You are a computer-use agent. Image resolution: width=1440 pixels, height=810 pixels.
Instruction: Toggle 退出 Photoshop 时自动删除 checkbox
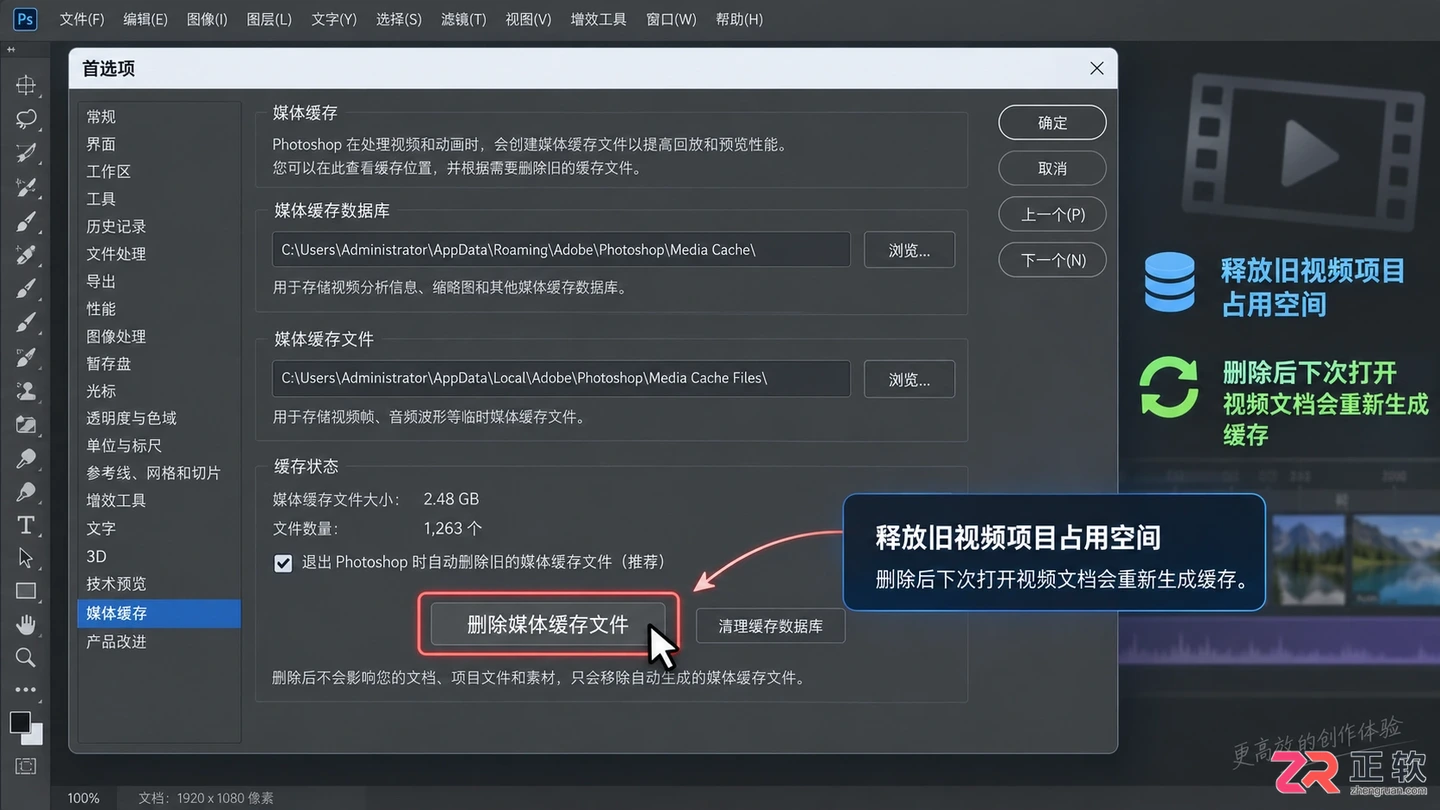point(283,563)
